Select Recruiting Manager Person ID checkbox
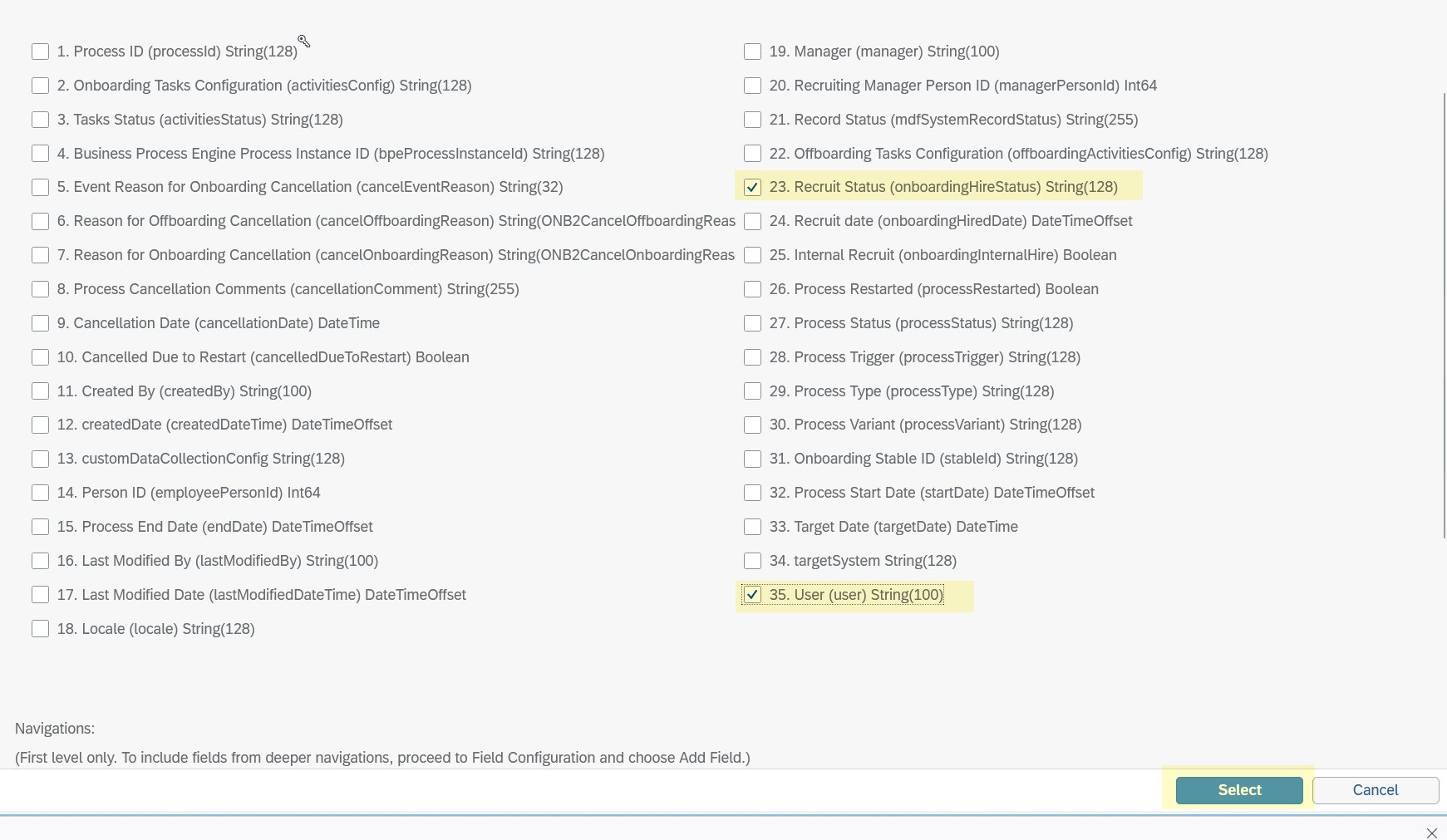The image size is (1447, 840). pos(752,86)
